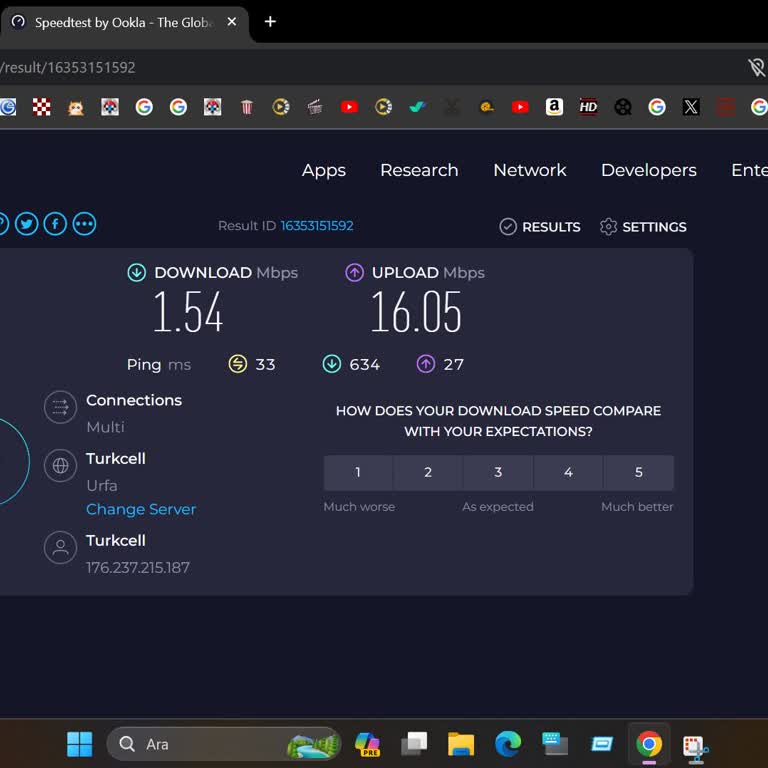768x768 pixels.
Task: Open the HD bookmark icon
Action: point(588,107)
